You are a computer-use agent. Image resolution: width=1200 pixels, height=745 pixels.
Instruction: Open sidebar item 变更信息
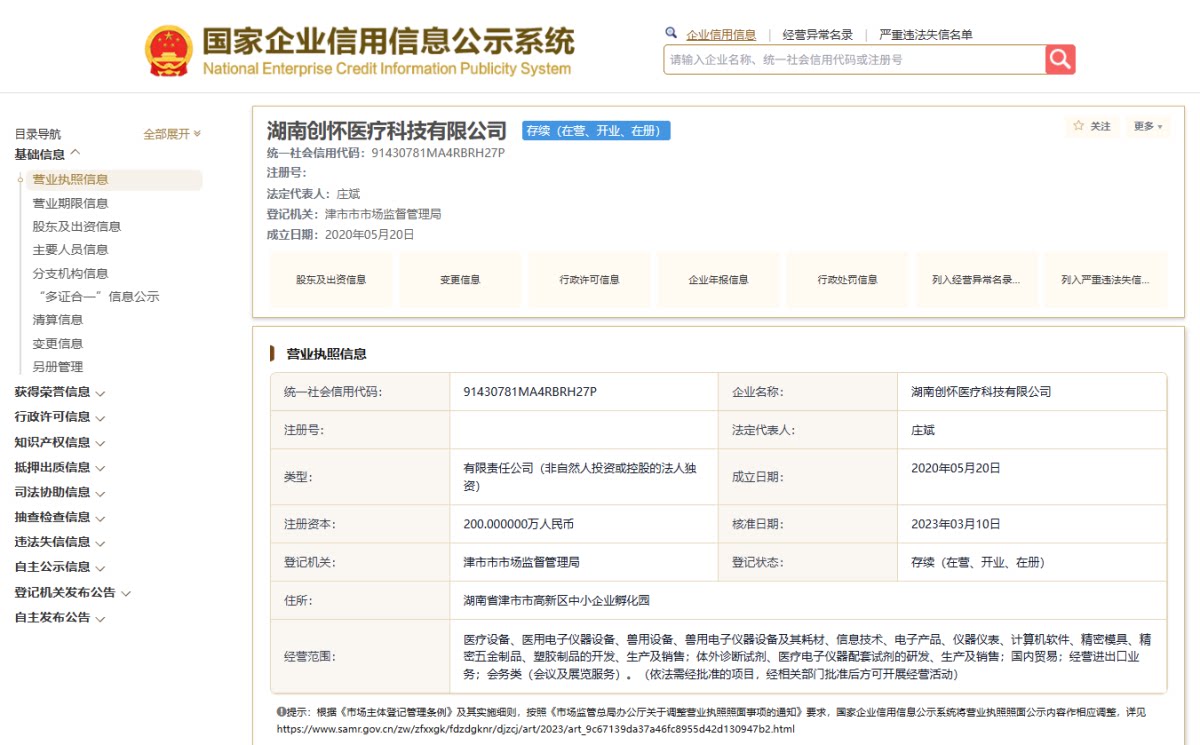point(58,344)
